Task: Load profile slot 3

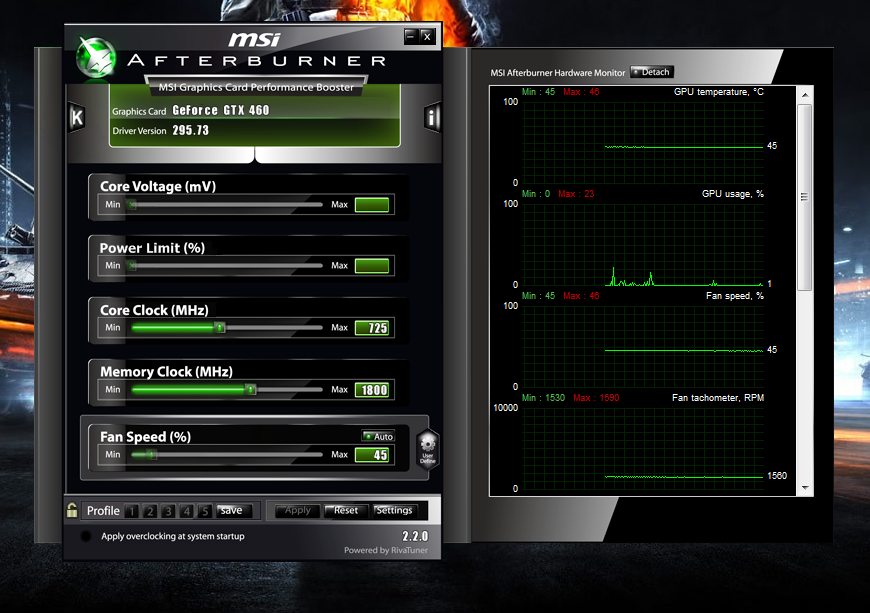Action: coord(168,511)
